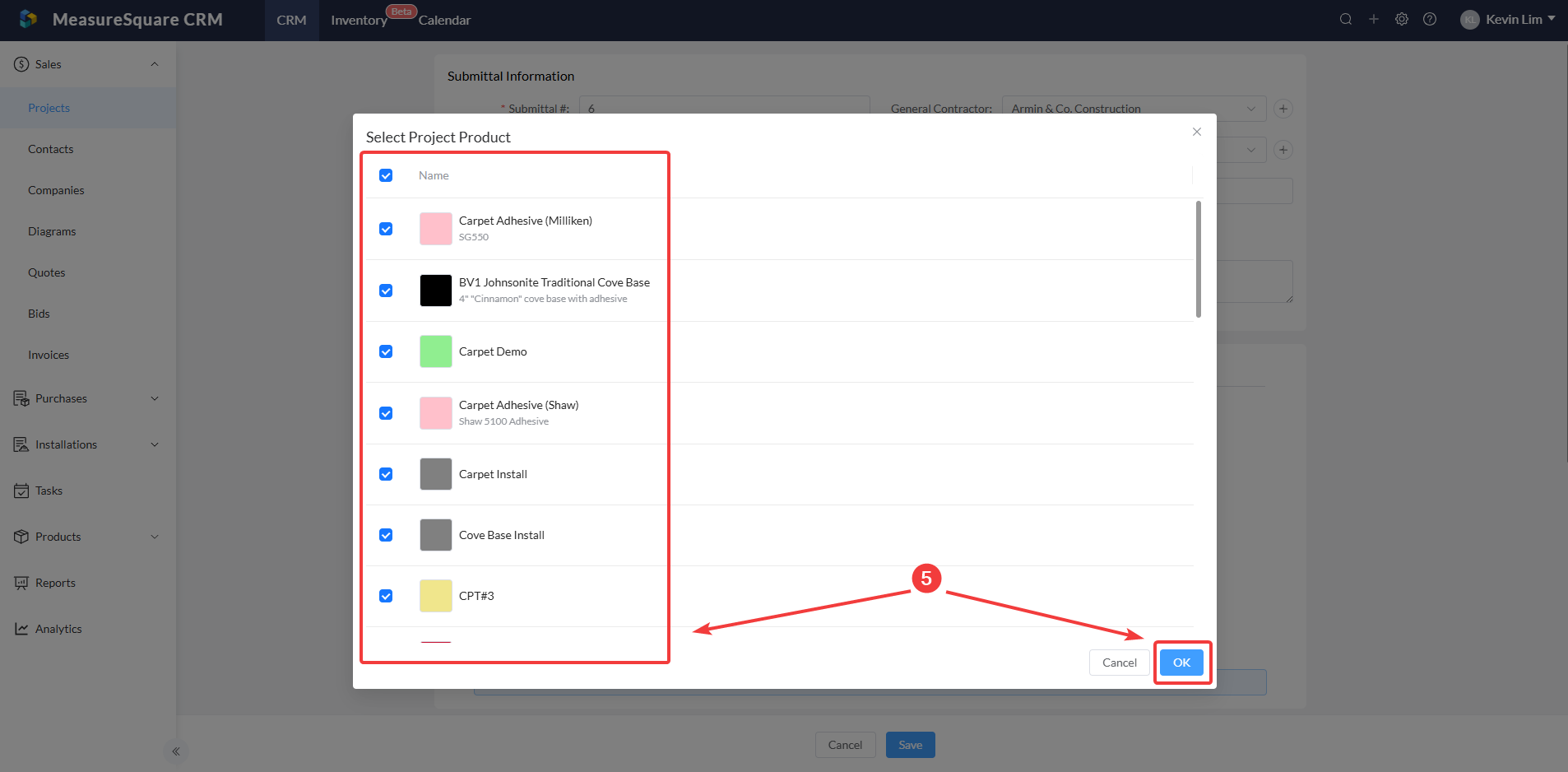Switch to the Calendar tab
Viewport: 1568px width, 772px height.
(444, 20)
